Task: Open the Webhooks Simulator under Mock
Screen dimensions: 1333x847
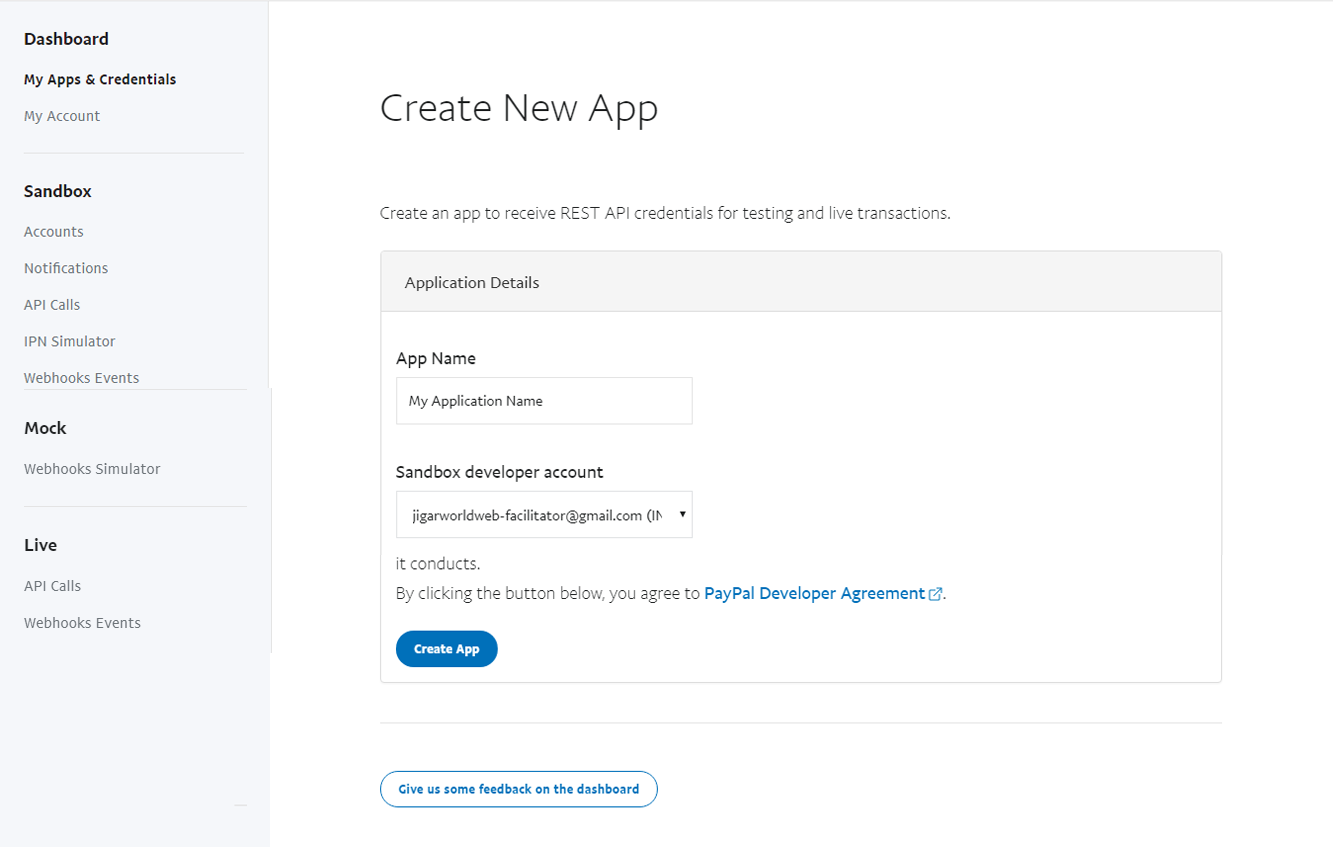Action: (x=92, y=469)
